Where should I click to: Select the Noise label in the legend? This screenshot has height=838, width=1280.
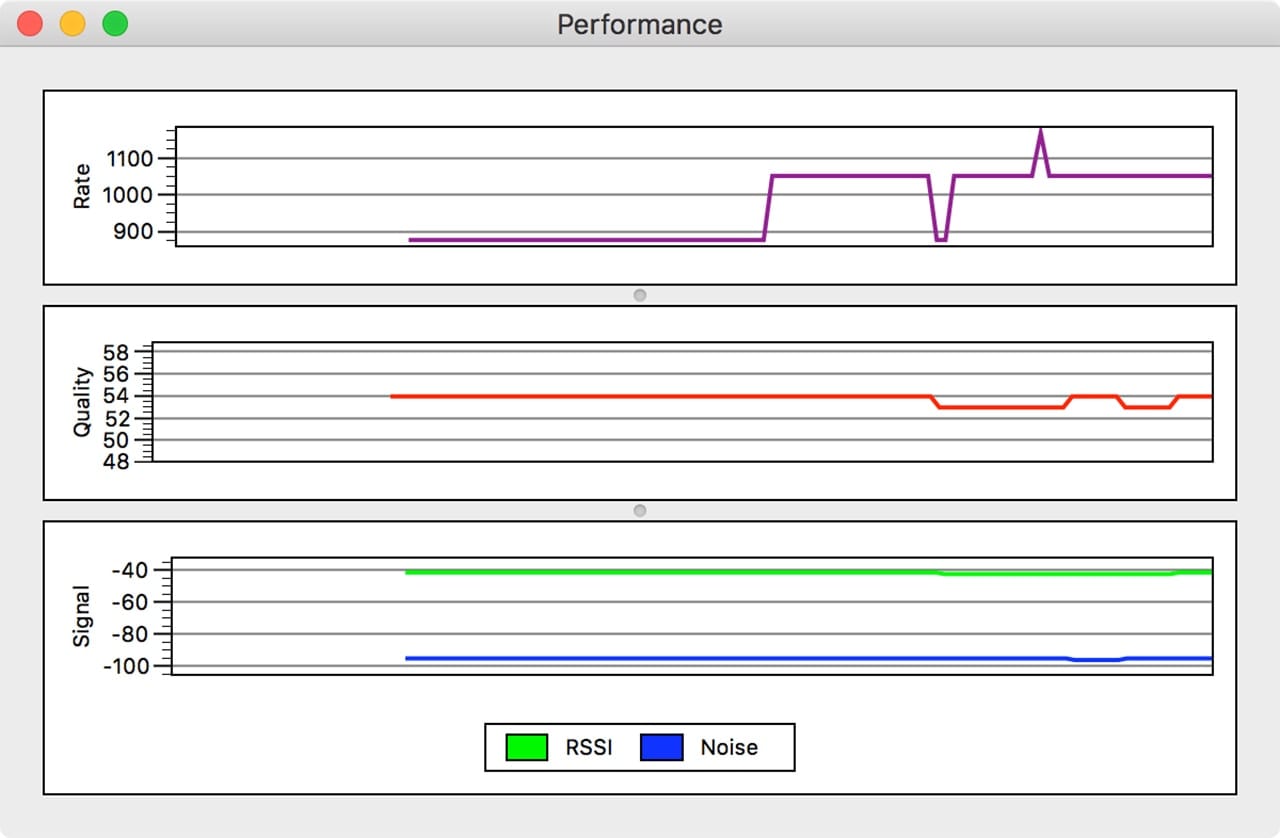click(x=728, y=747)
